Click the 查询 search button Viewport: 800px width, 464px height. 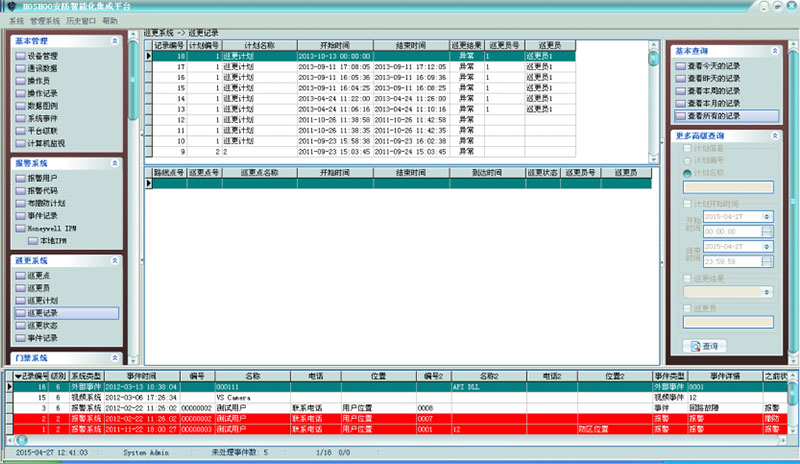point(706,345)
